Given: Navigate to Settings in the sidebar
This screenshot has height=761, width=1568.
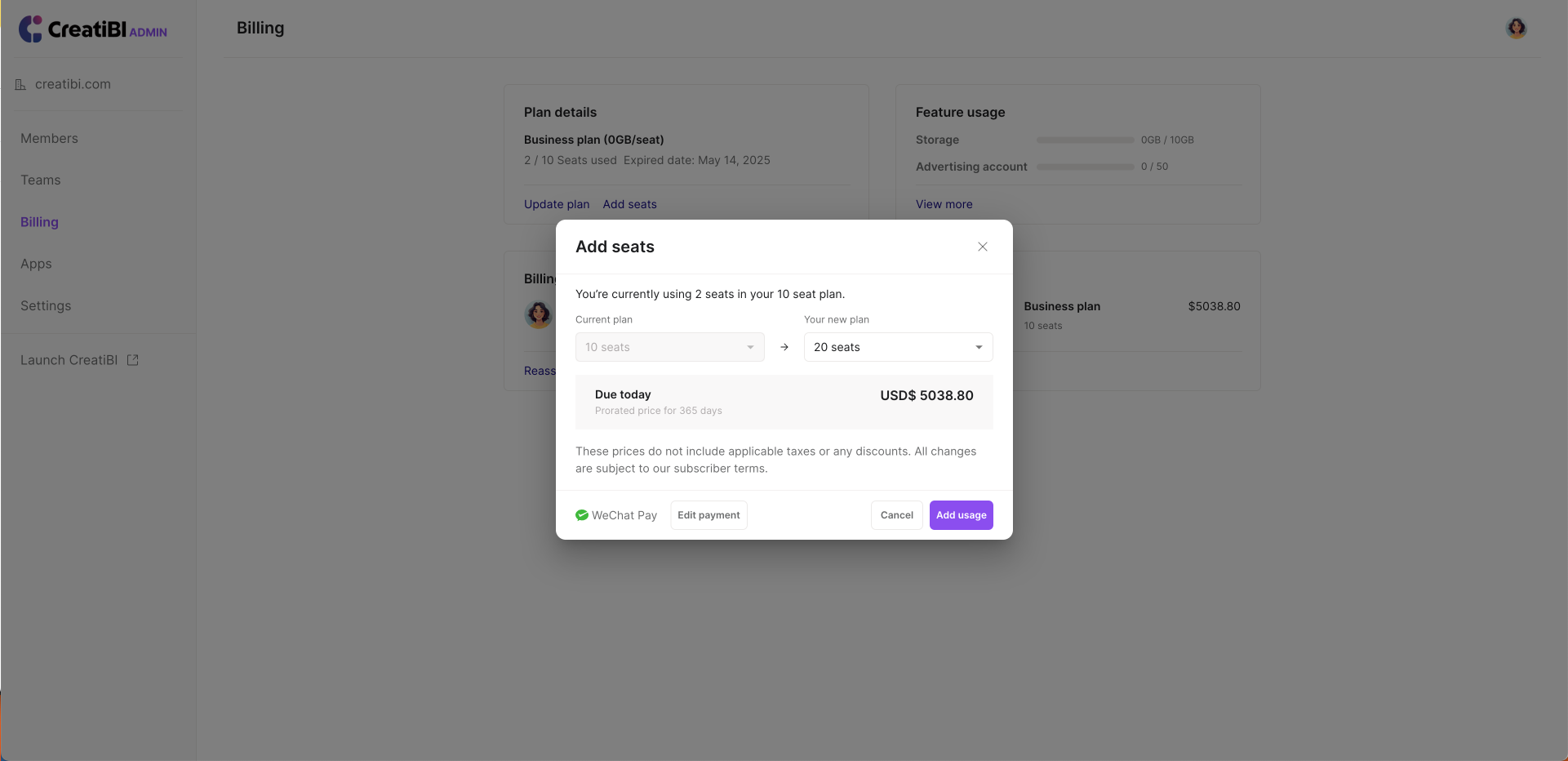Looking at the screenshot, I should tap(46, 305).
